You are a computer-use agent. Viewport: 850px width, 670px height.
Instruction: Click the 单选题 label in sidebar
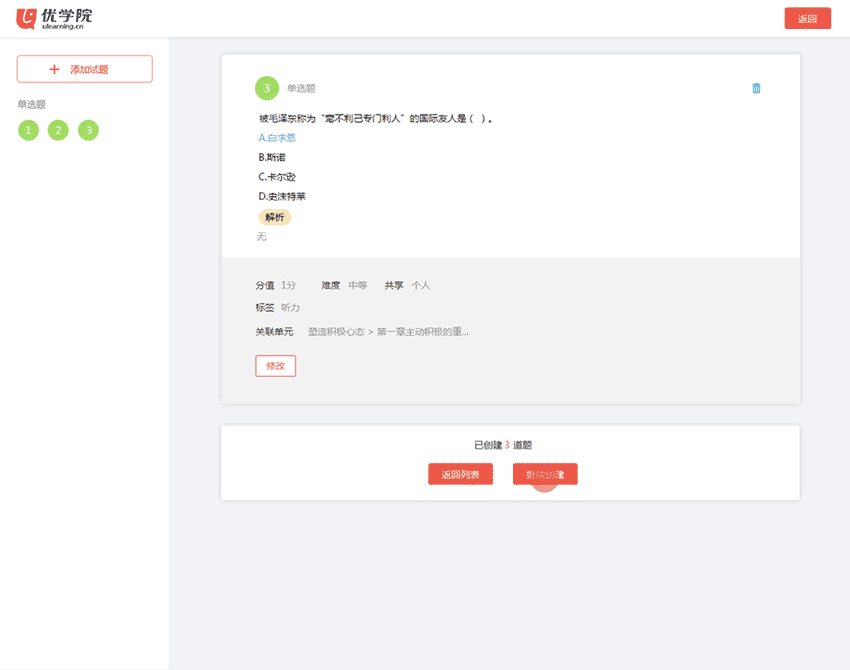click(31, 104)
